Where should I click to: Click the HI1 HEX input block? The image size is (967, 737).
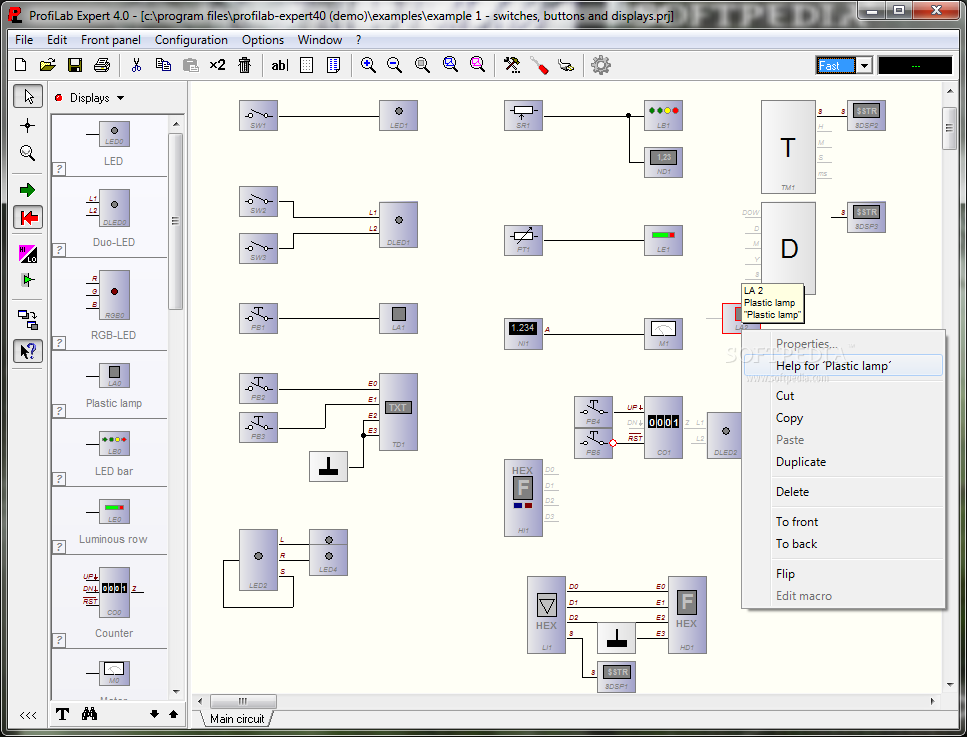click(523, 498)
